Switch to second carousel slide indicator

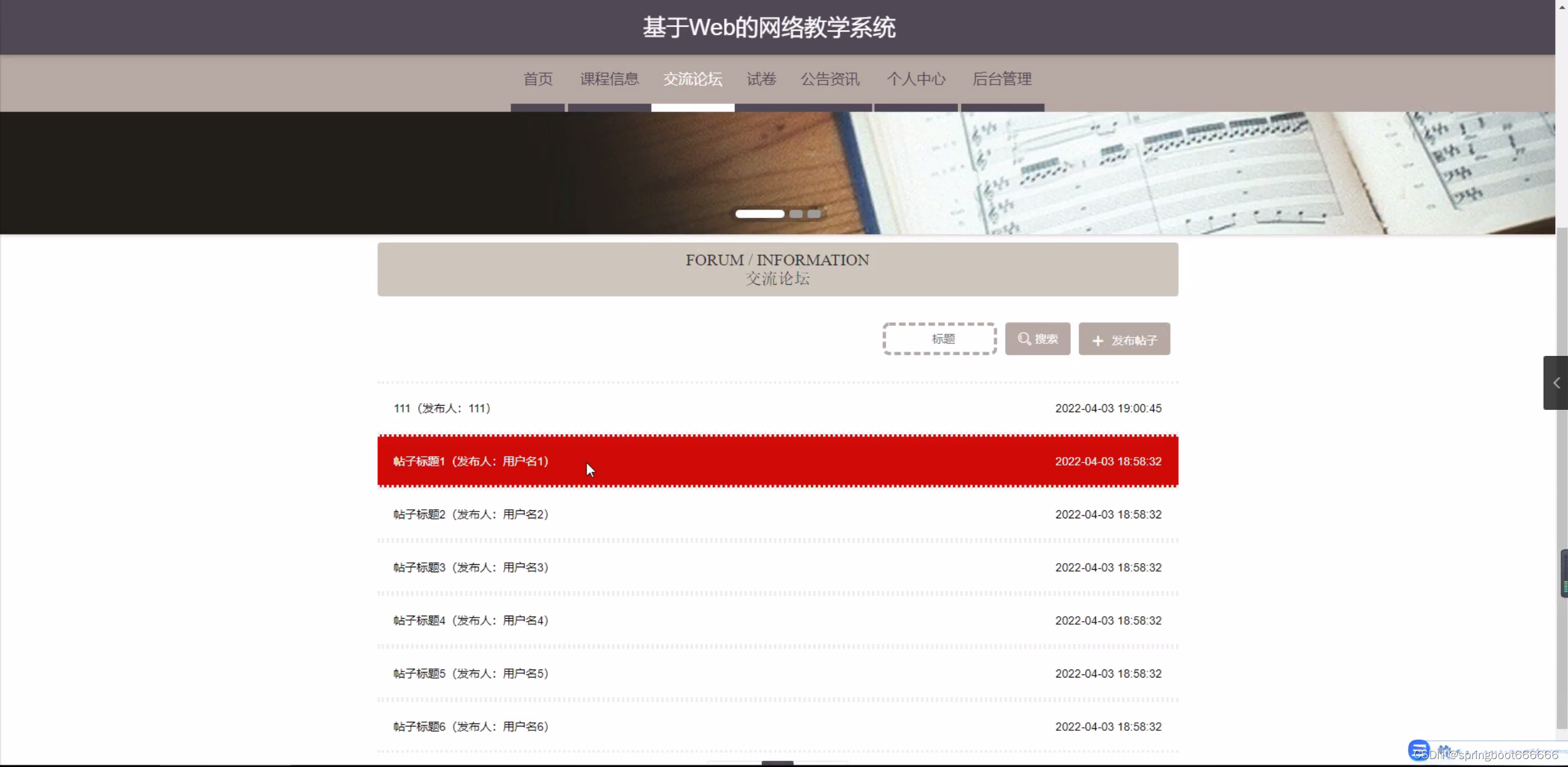tap(796, 214)
